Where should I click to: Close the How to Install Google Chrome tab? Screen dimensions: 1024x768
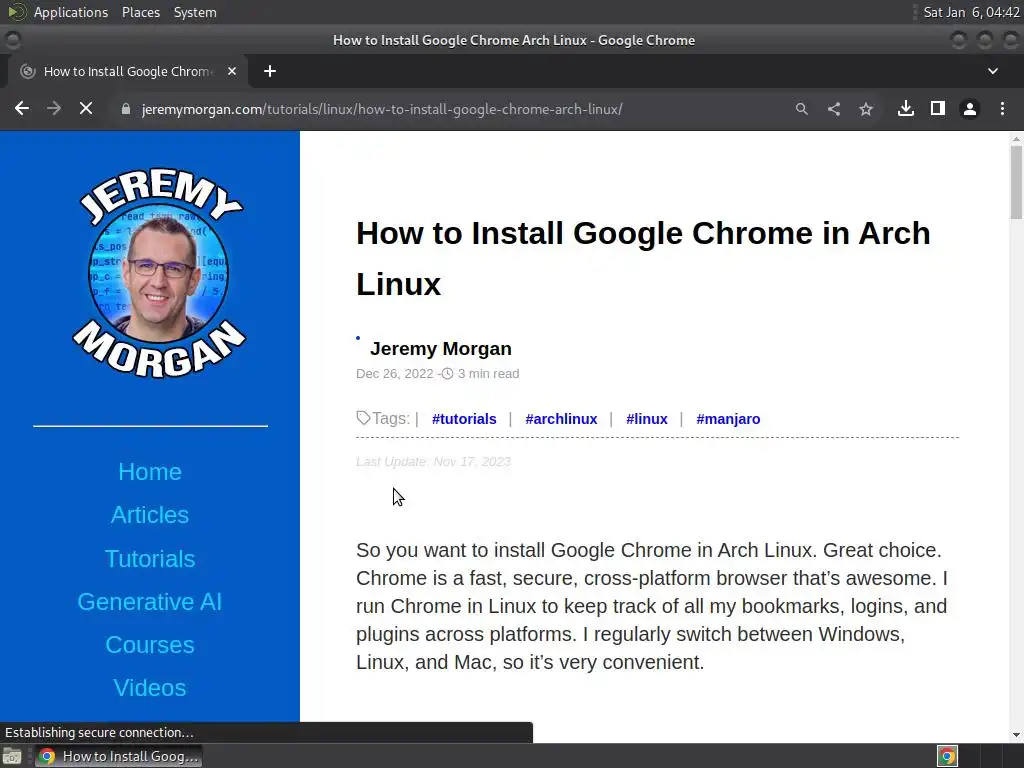point(232,71)
